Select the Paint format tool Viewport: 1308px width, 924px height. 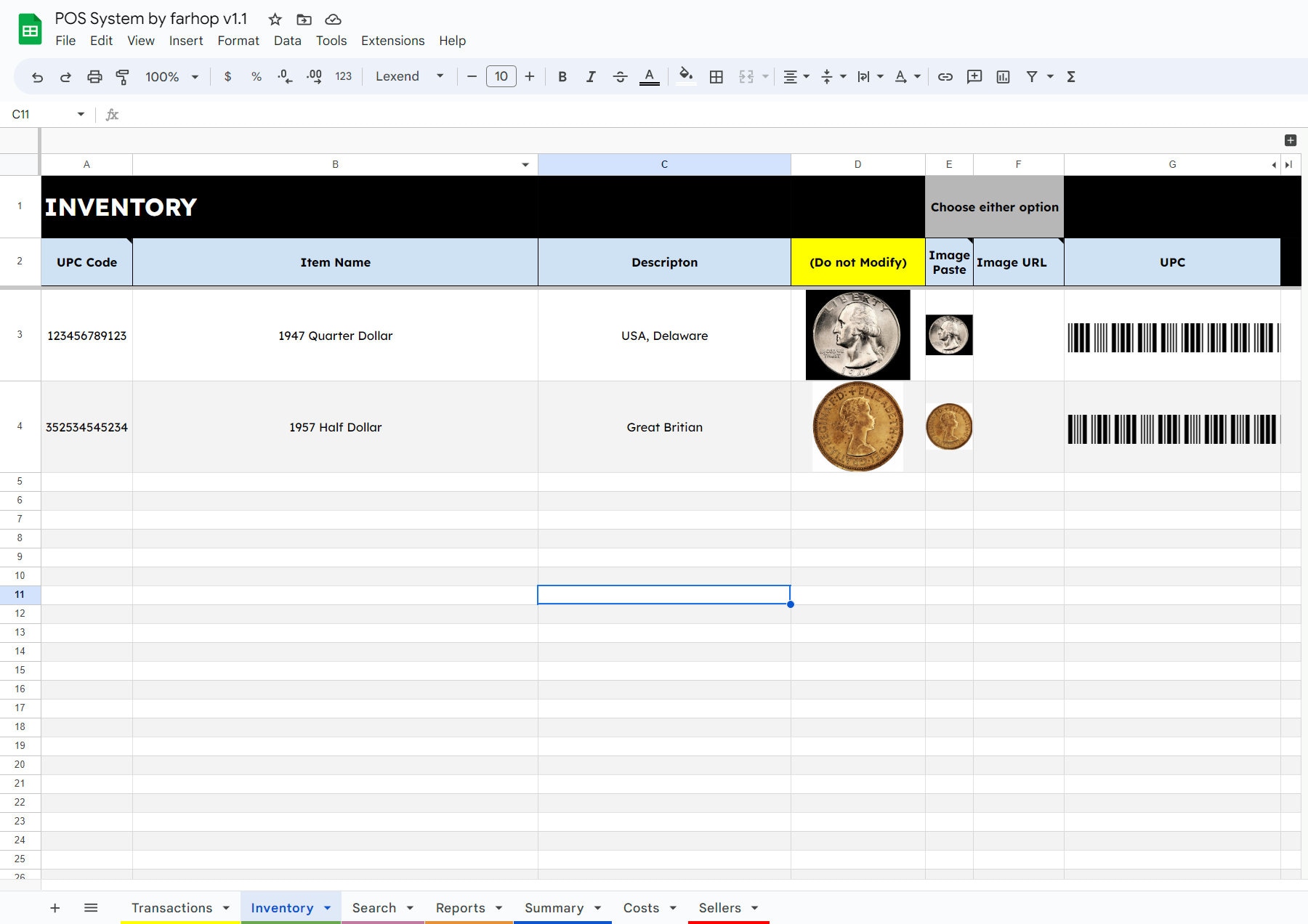point(122,76)
